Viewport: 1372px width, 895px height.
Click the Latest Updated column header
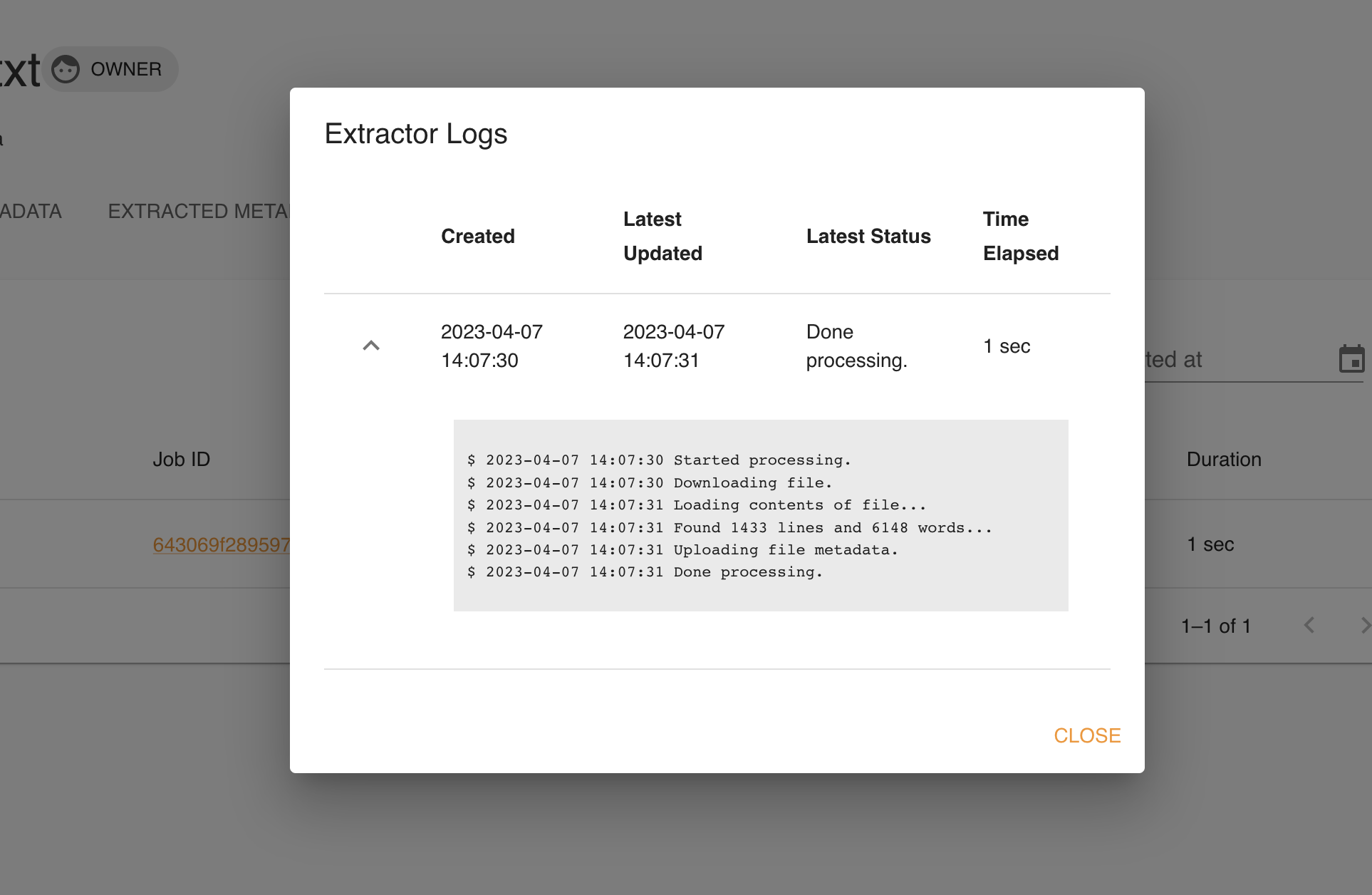[x=662, y=237]
